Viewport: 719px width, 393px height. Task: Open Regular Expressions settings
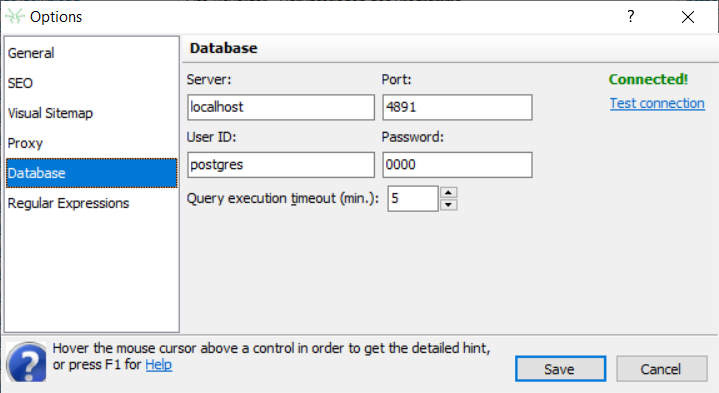click(91, 203)
